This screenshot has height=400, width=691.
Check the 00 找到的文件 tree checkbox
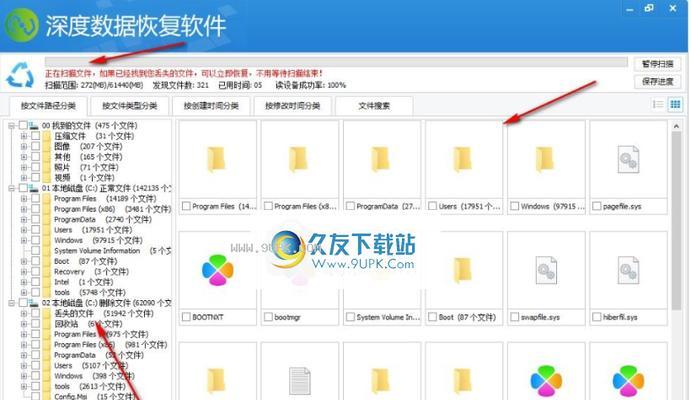[x=23, y=126]
